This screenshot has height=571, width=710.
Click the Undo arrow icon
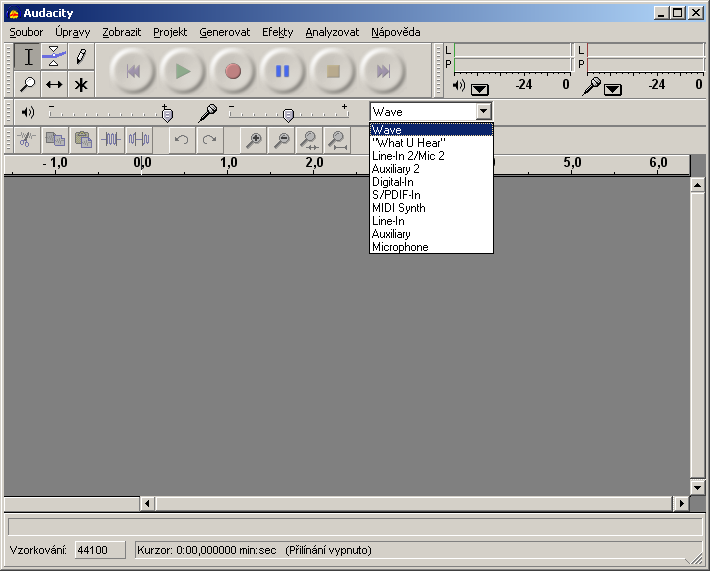coord(181,140)
